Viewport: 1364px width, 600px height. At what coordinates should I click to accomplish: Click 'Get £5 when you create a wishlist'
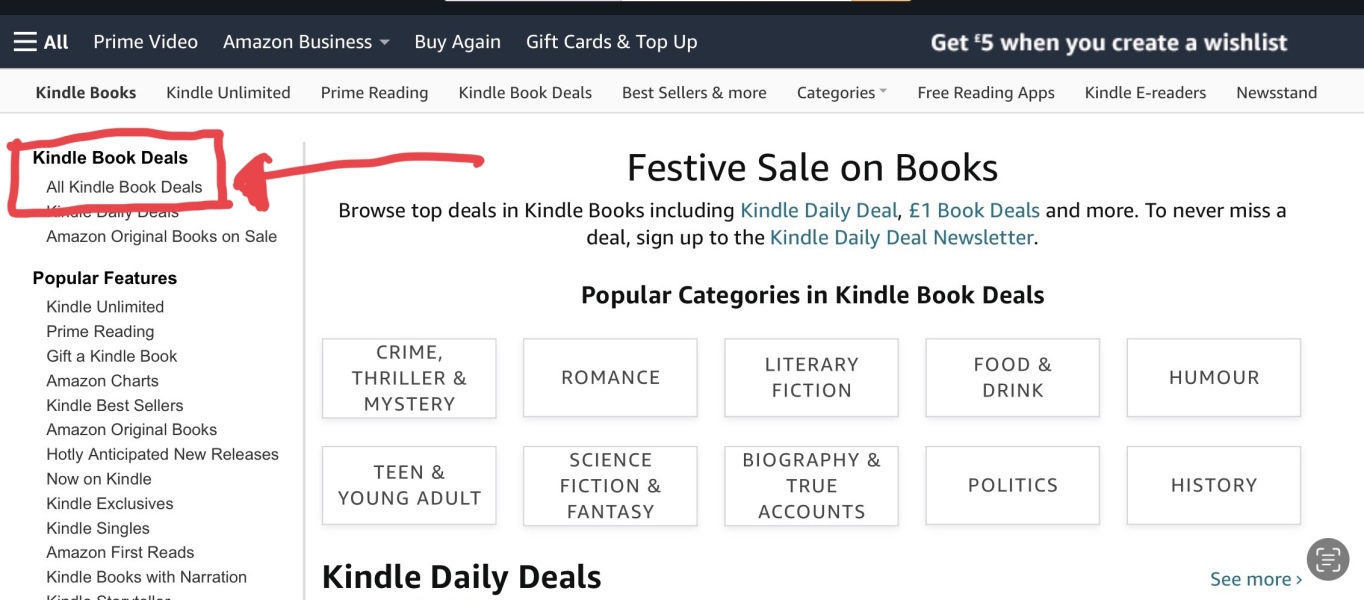coord(1108,42)
